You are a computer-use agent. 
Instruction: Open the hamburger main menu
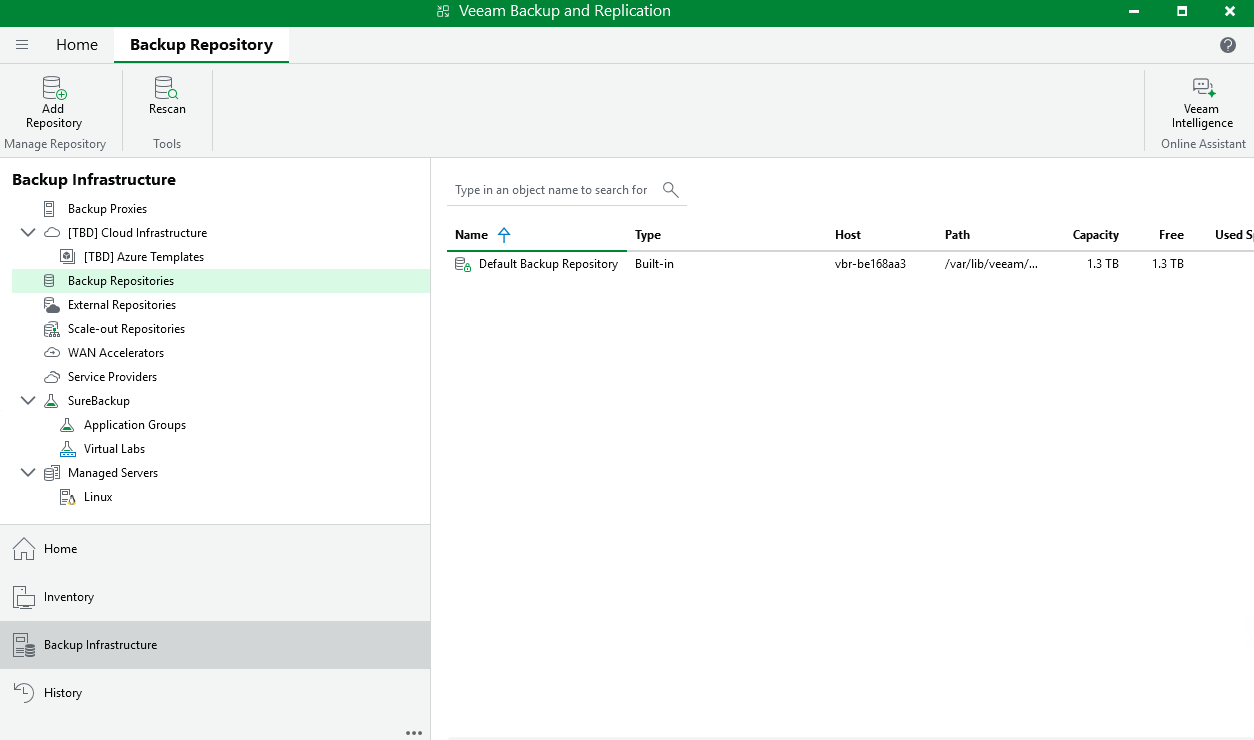coord(22,45)
